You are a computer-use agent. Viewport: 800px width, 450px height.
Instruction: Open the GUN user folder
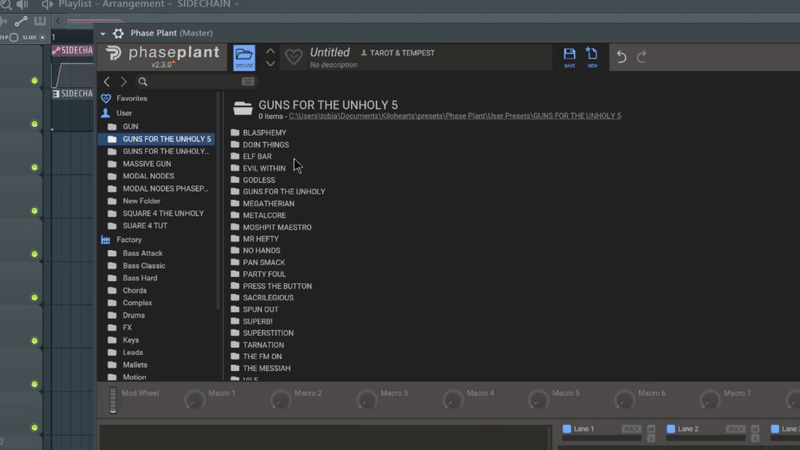click(x=130, y=127)
